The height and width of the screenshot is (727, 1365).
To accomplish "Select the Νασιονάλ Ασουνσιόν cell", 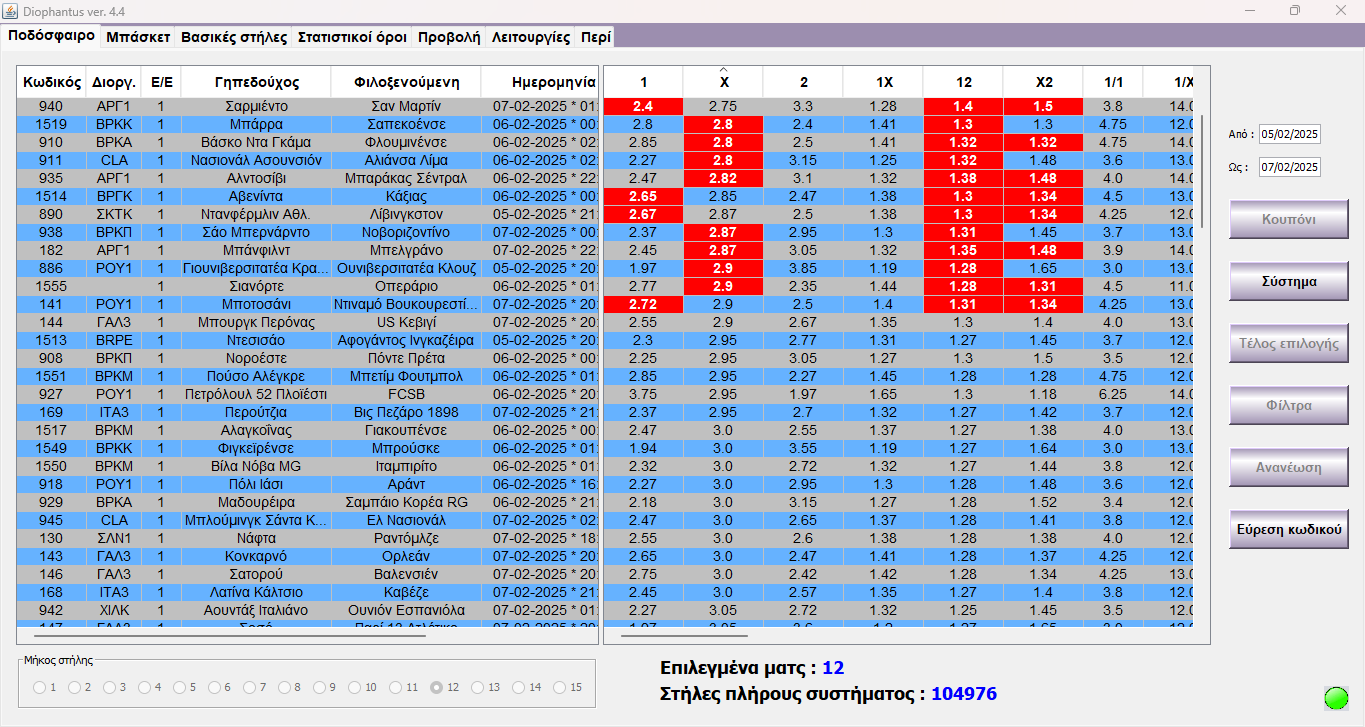I will pos(256,160).
